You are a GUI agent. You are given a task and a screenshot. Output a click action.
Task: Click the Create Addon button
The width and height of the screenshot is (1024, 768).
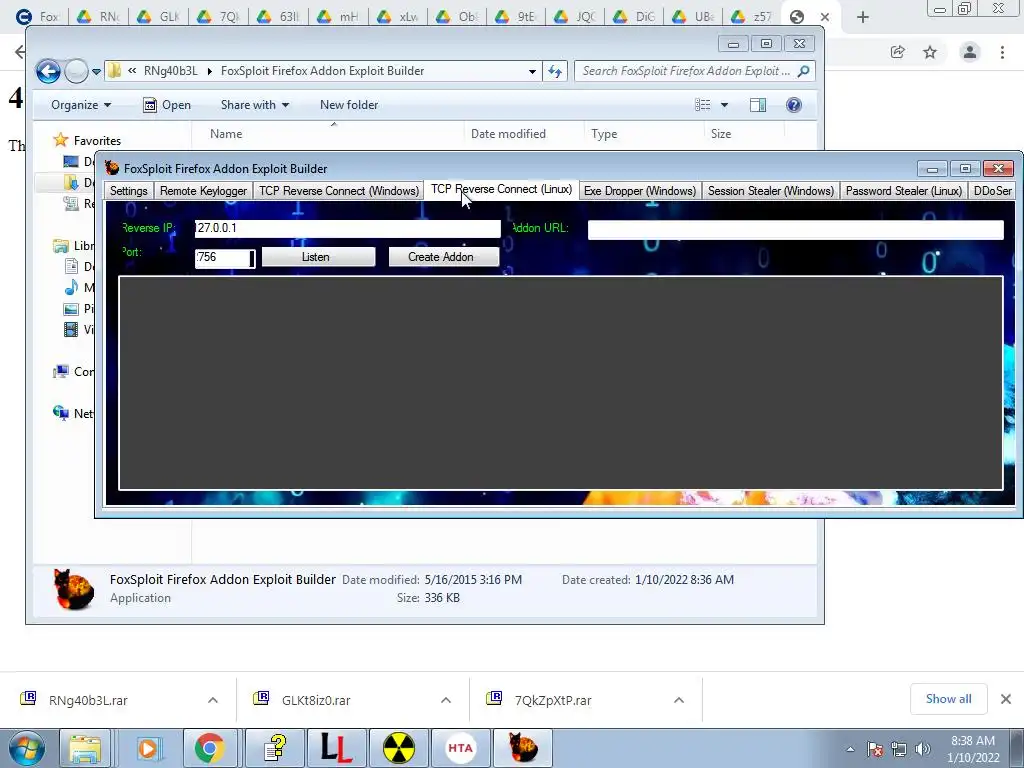(443, 257)
